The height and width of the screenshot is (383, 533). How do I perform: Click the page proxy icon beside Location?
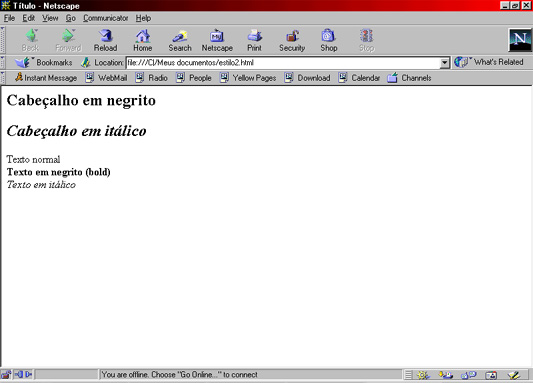[x=86, y=63]
